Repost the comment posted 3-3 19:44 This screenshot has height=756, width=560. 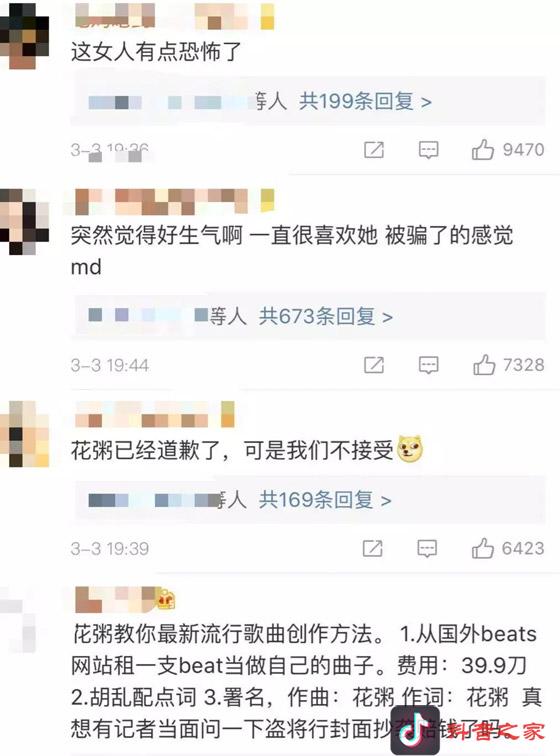coord(374,365)
